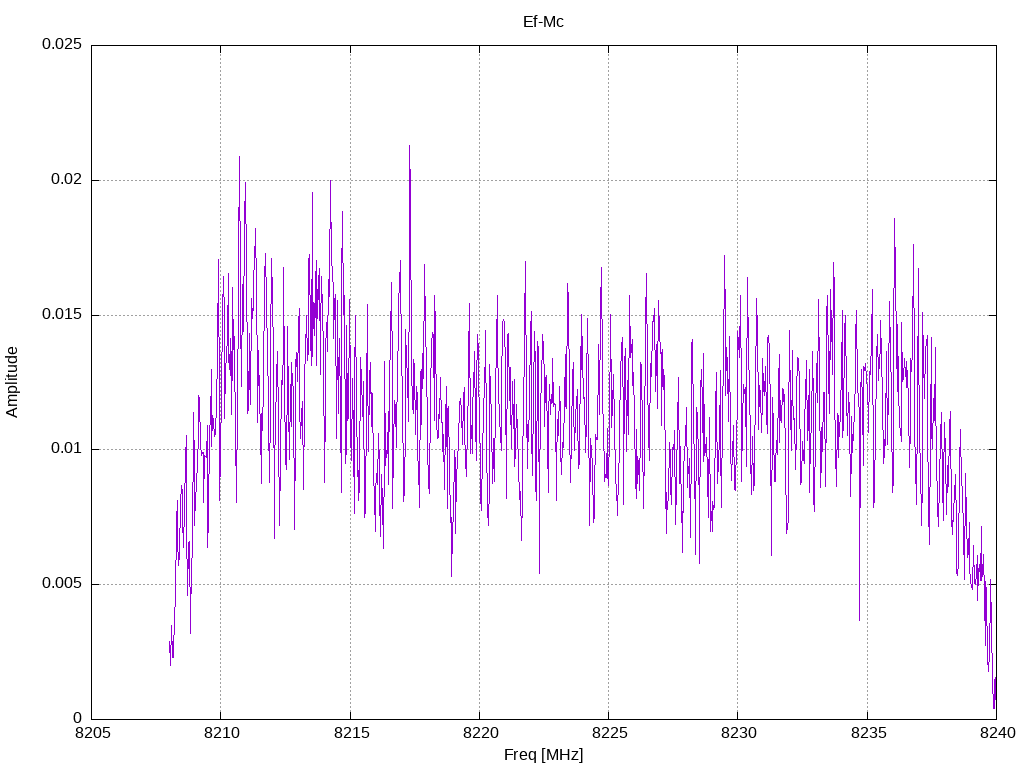This screenshot has height=768, width=1024.
Task: Click the 8225 x-axis tick label
Action: coord(610,733)
